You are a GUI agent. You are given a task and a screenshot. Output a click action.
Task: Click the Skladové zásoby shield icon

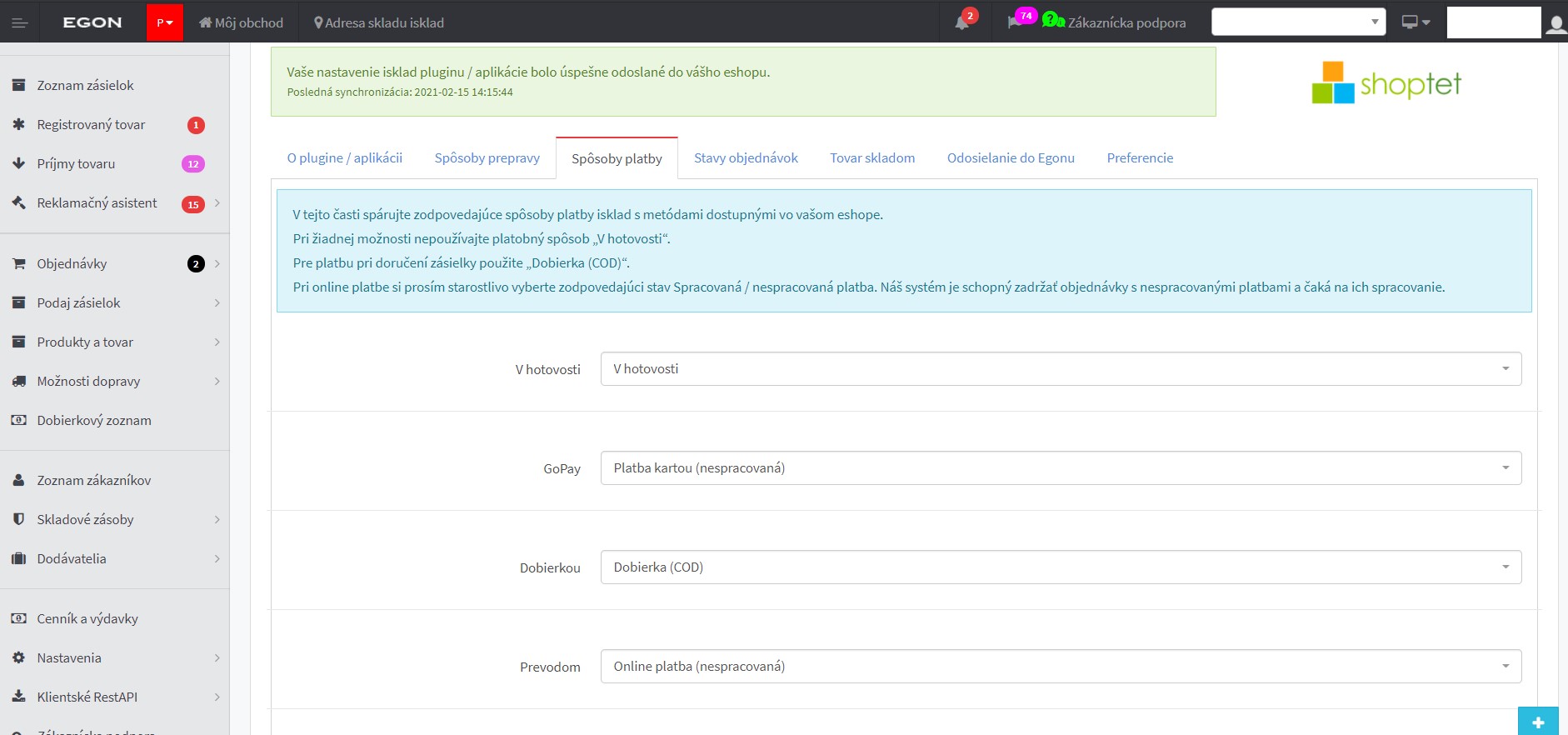18,519
